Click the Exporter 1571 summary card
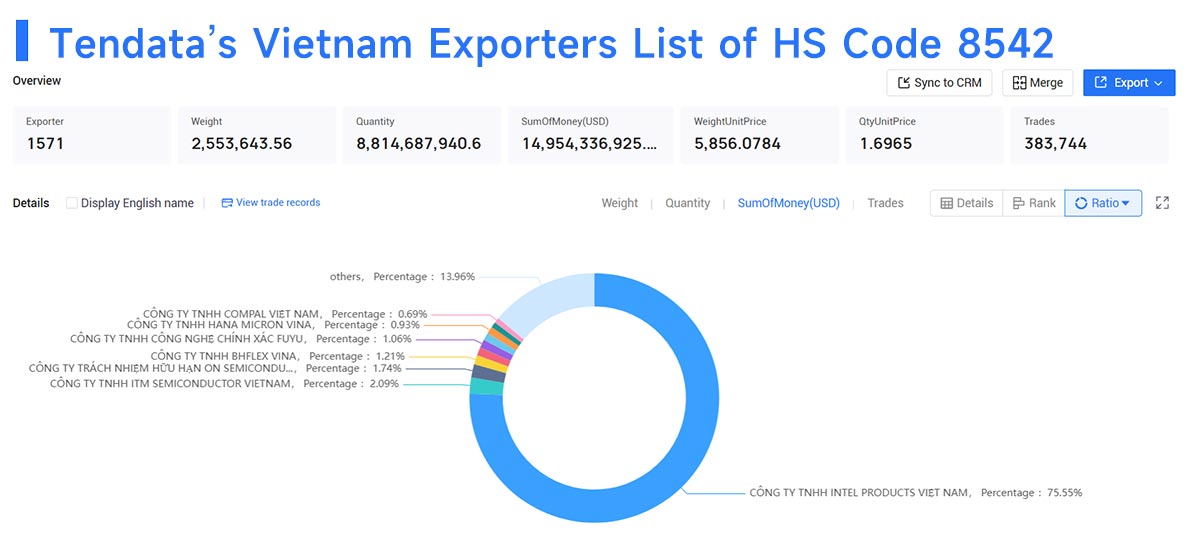This screenshot has height=537, width=1190. pyautogui.click(x=92, y=135)
